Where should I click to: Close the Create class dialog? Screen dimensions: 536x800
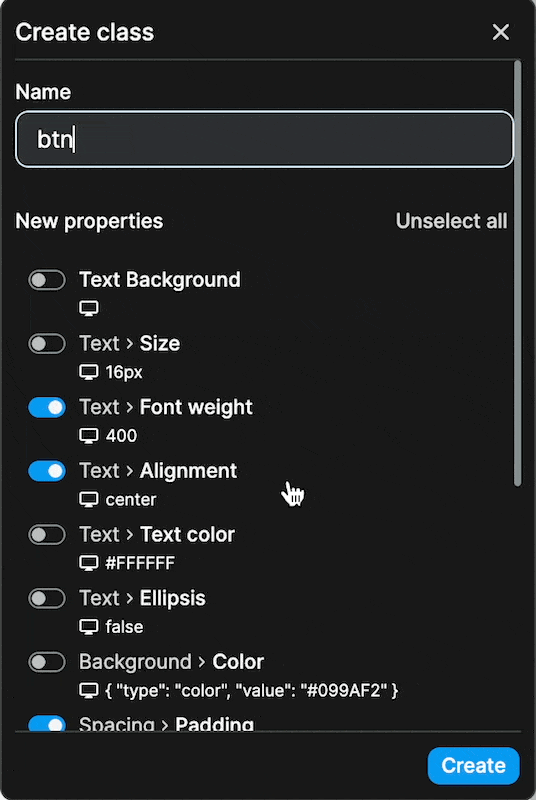click(501, 32)
